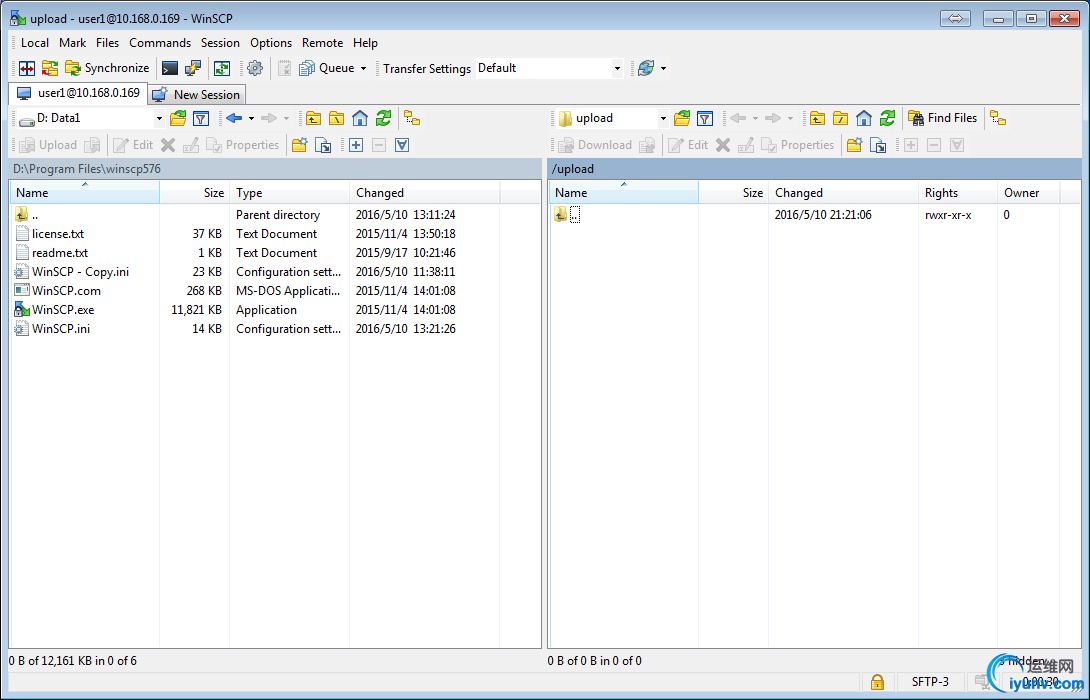
Task: Click local Back blue arrow
Action: (x=234, y=119)
